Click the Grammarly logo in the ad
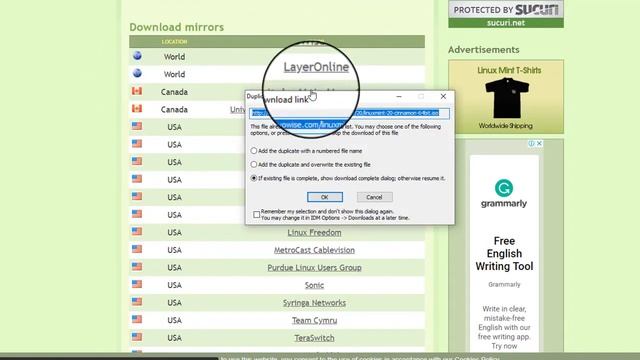The image size is (640, 360). point(504,194)
